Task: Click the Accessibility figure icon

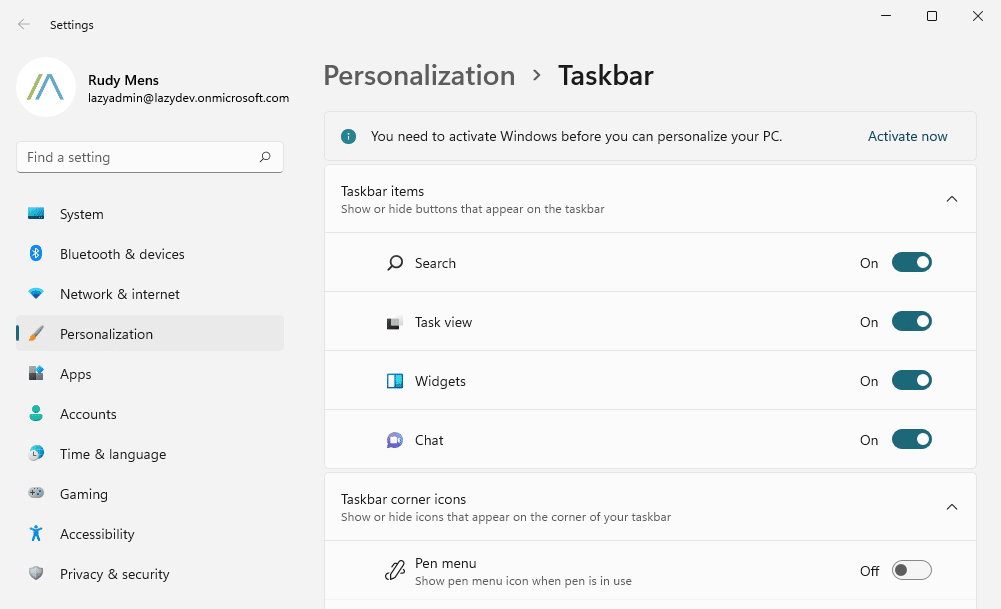Action: tap(36, 533)
